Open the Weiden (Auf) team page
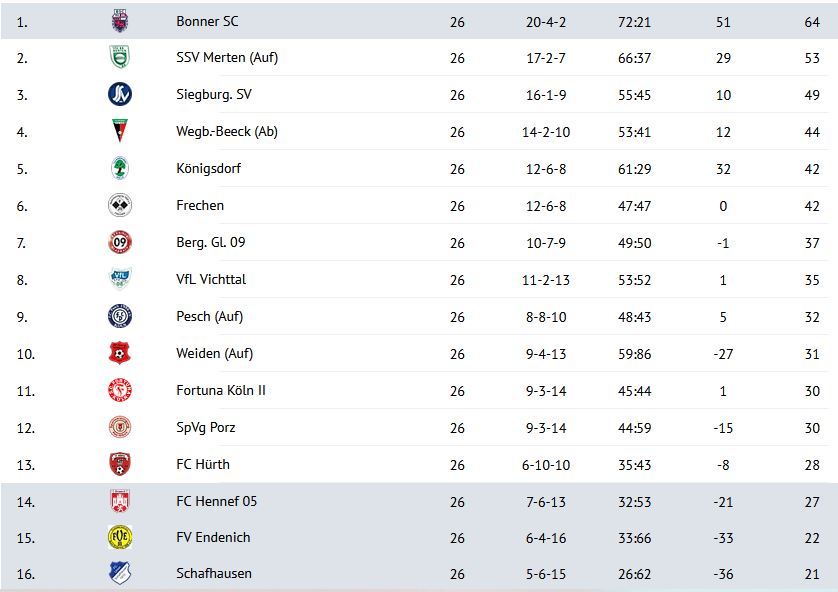Viewport: 838px width, 592px height. (x=214, y=353)
